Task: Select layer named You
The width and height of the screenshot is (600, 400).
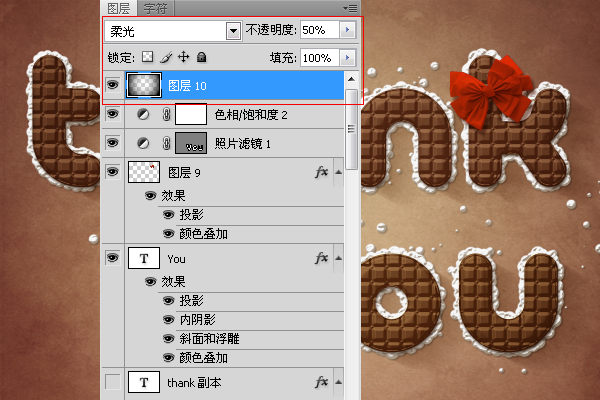Action: click(x=176, y=259)
